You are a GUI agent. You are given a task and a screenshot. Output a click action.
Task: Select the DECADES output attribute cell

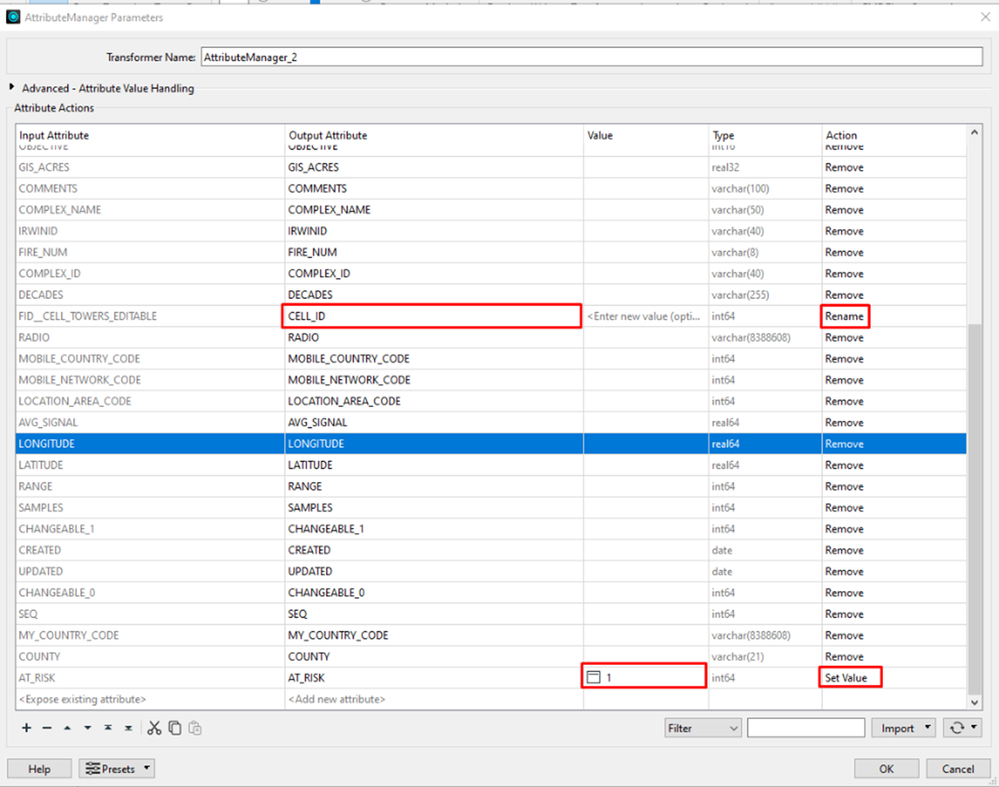[433, 294]
